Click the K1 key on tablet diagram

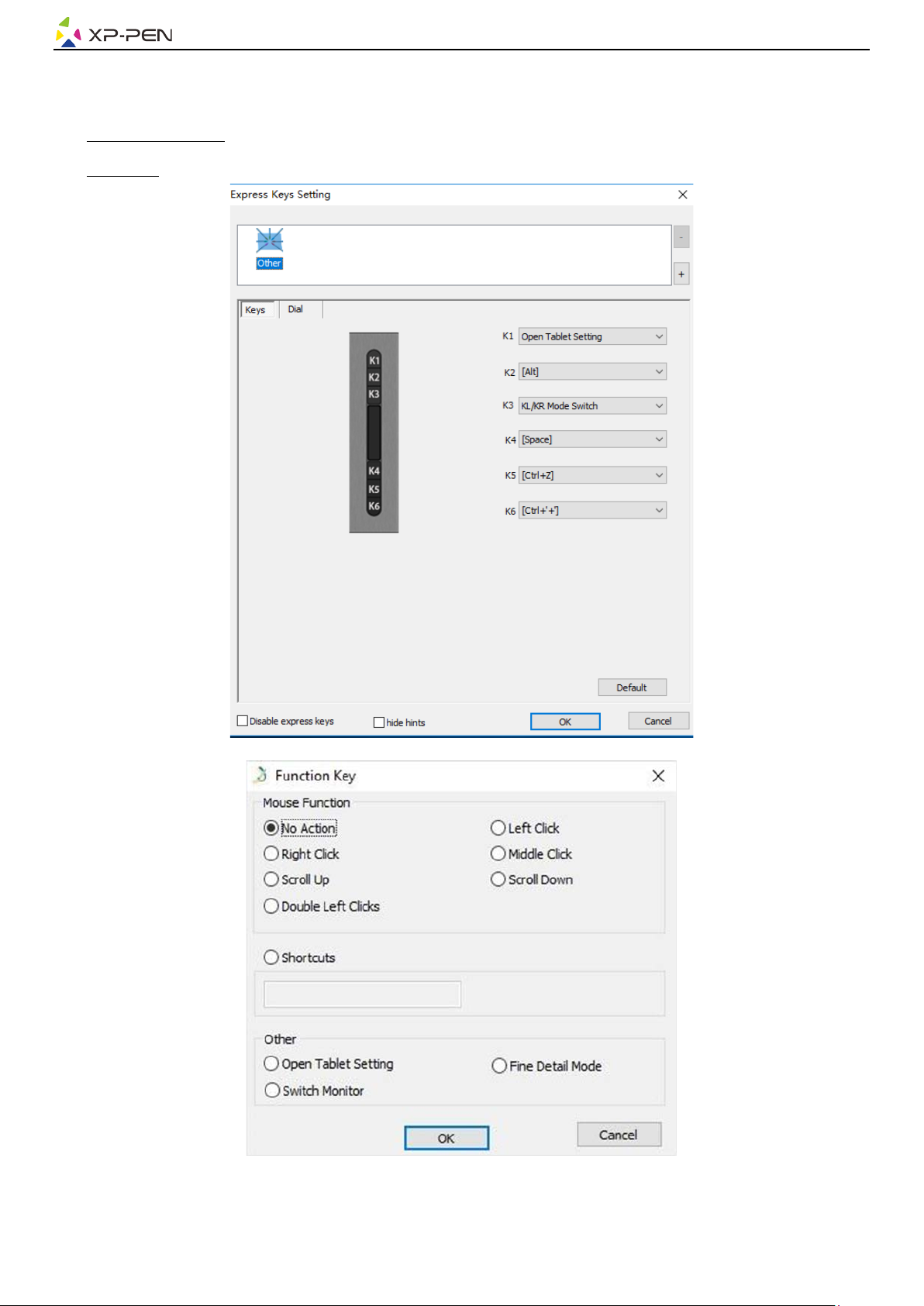(x=374, y=360)
